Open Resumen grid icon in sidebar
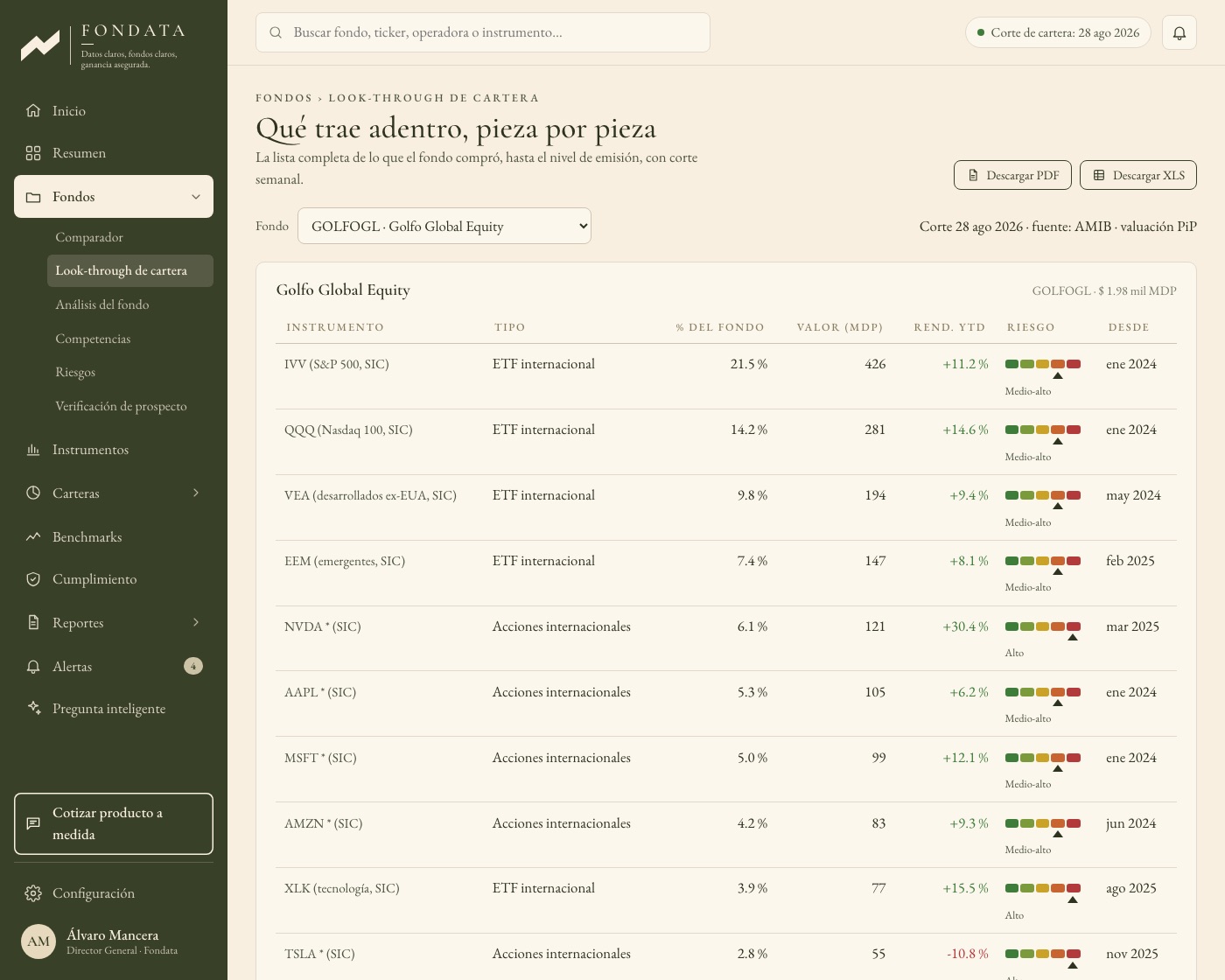The height and width of the screenshot is (980, 1225). [33, 153]
